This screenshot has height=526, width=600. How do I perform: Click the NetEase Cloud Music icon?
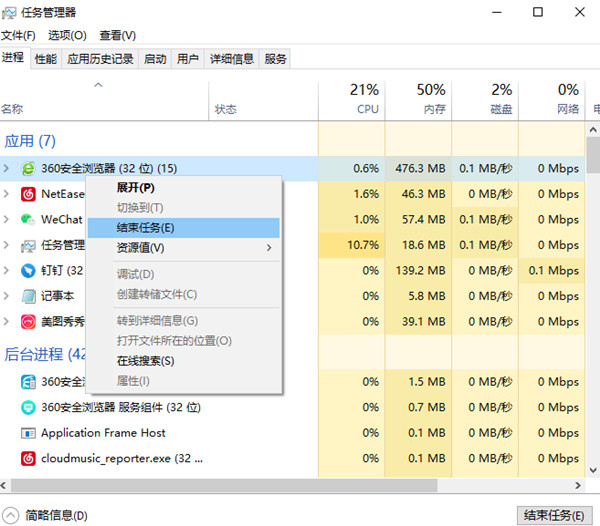coord(28,194)
